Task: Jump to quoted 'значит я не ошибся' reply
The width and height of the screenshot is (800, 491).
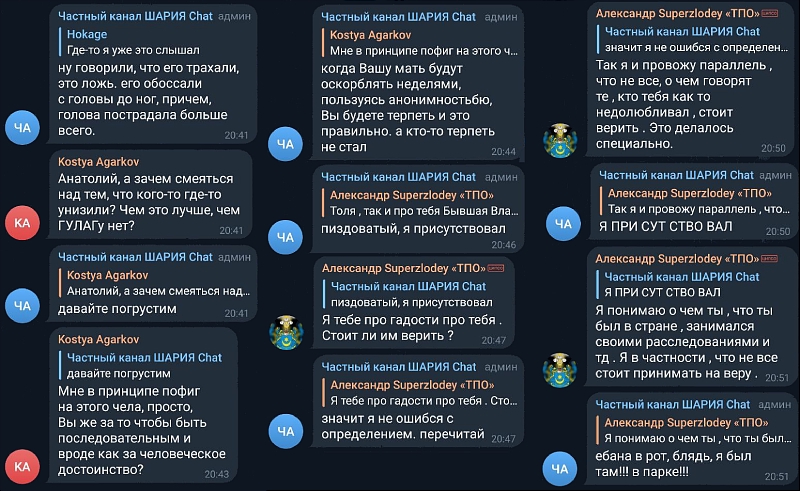Action: 692,39
